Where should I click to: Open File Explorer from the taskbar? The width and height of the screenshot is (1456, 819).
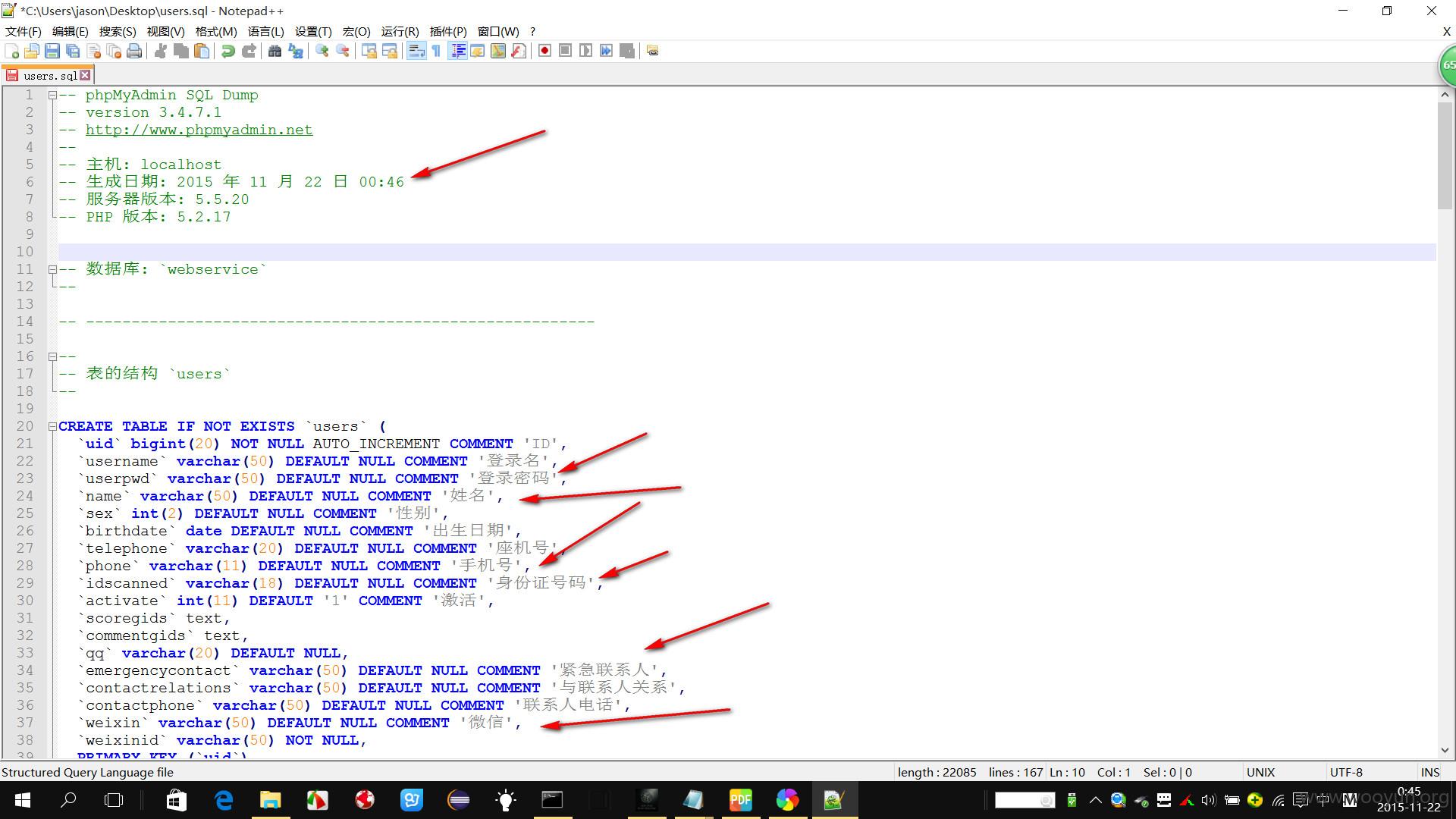point(271,800)
